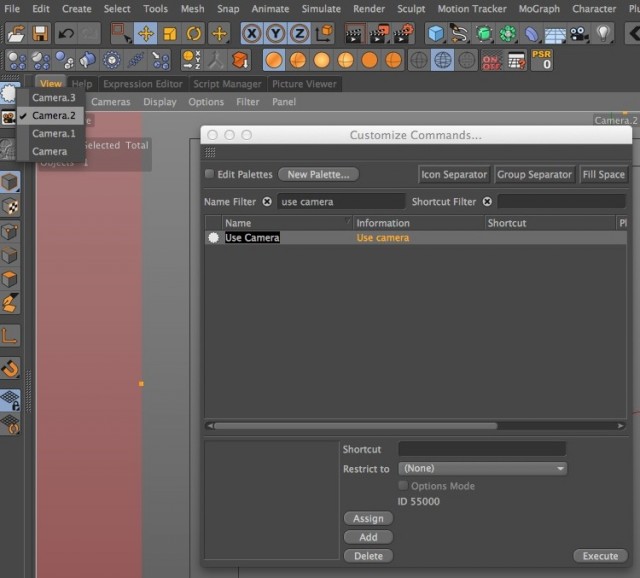Screen dimensions: 640x578
Task: Select the Rotate tool icon
Action: click(x=194, y=33)
